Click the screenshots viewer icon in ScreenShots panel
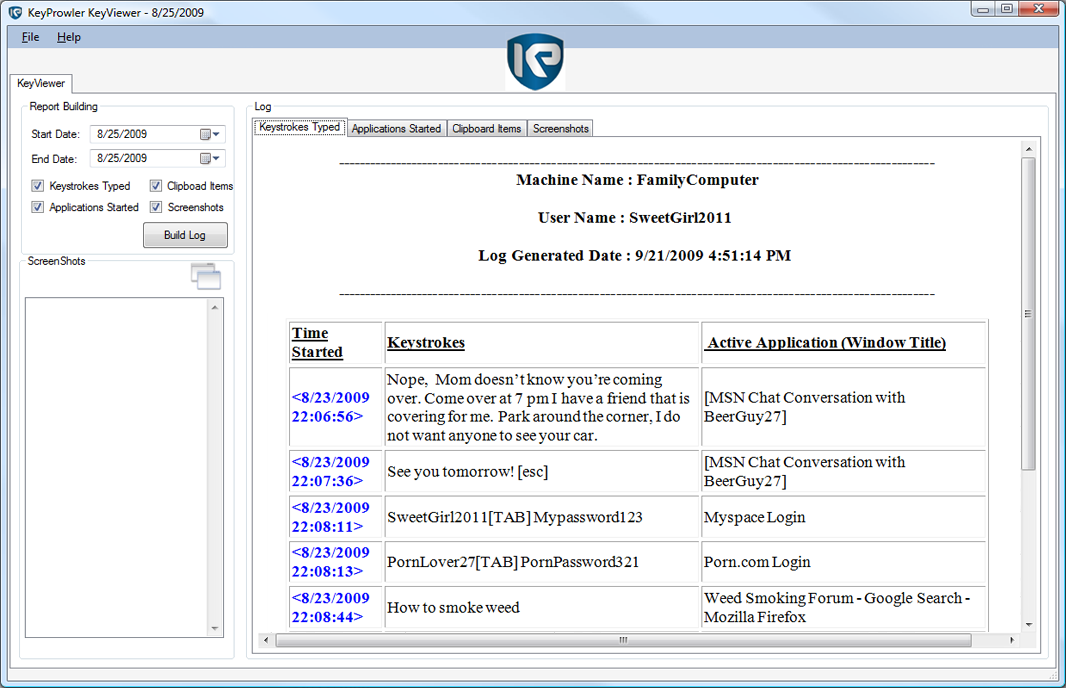The width and height of the screenshot is (1066, 688). click(206, 276)
